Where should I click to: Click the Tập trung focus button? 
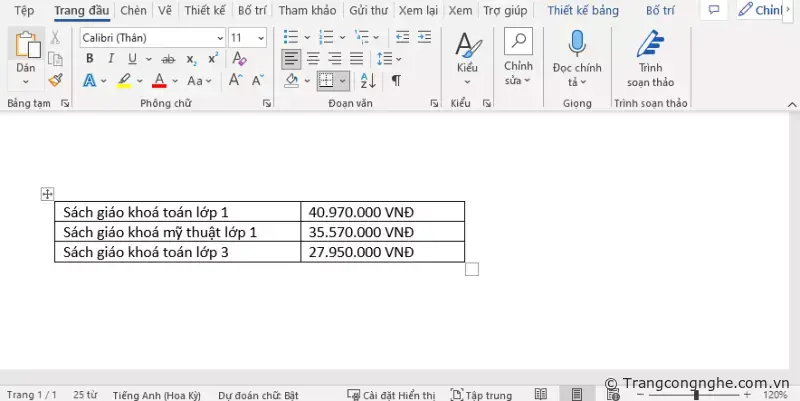(x=481, y=395)
